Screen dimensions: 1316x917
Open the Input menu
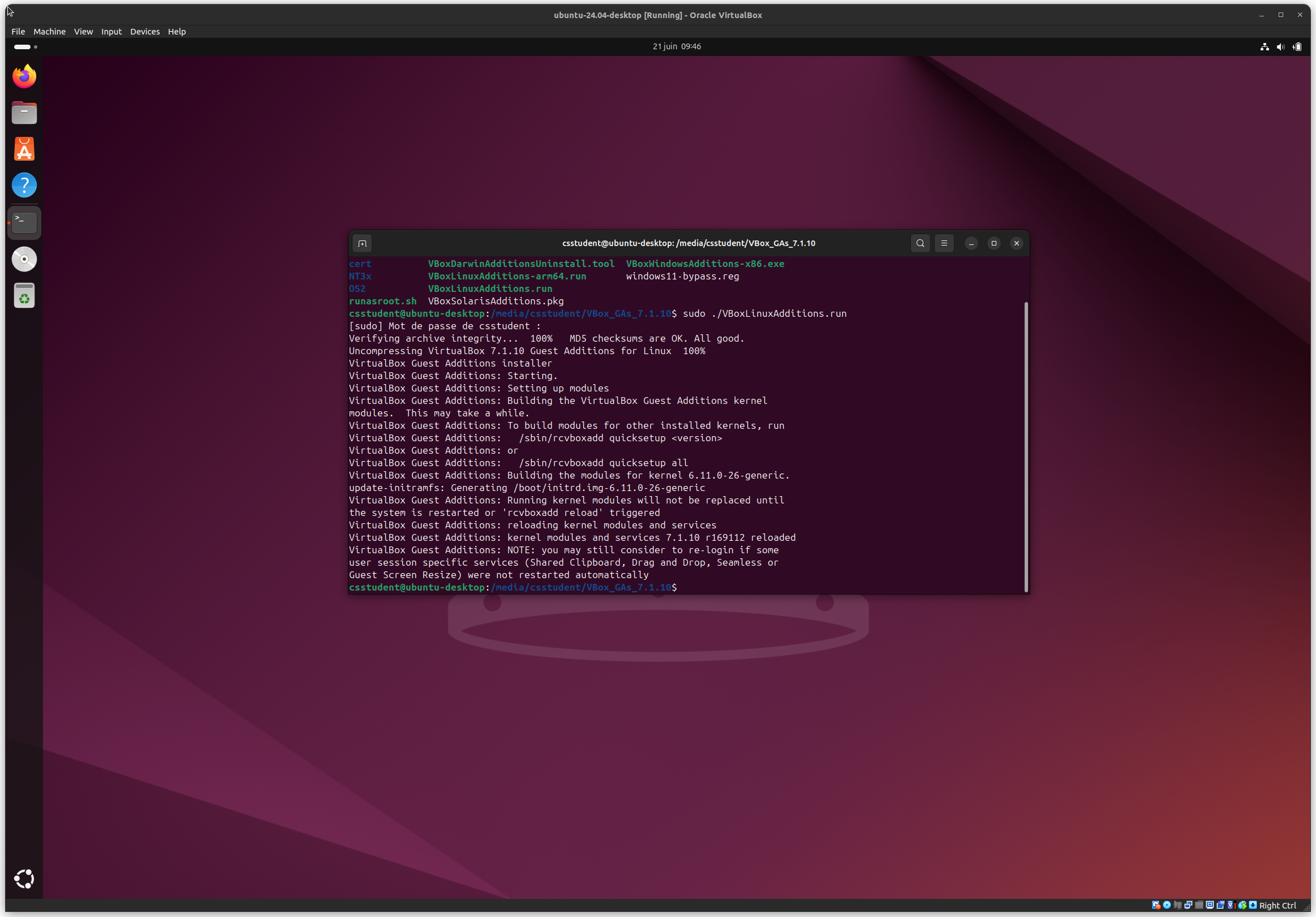tap(111, 32)
